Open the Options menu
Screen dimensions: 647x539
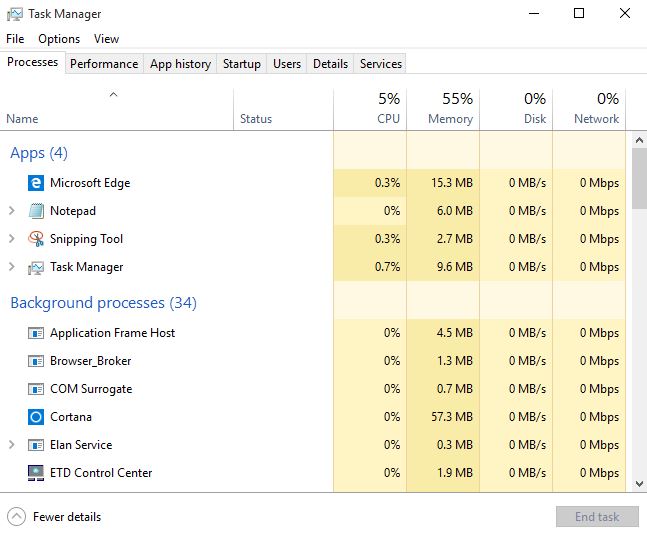point(59,39)
